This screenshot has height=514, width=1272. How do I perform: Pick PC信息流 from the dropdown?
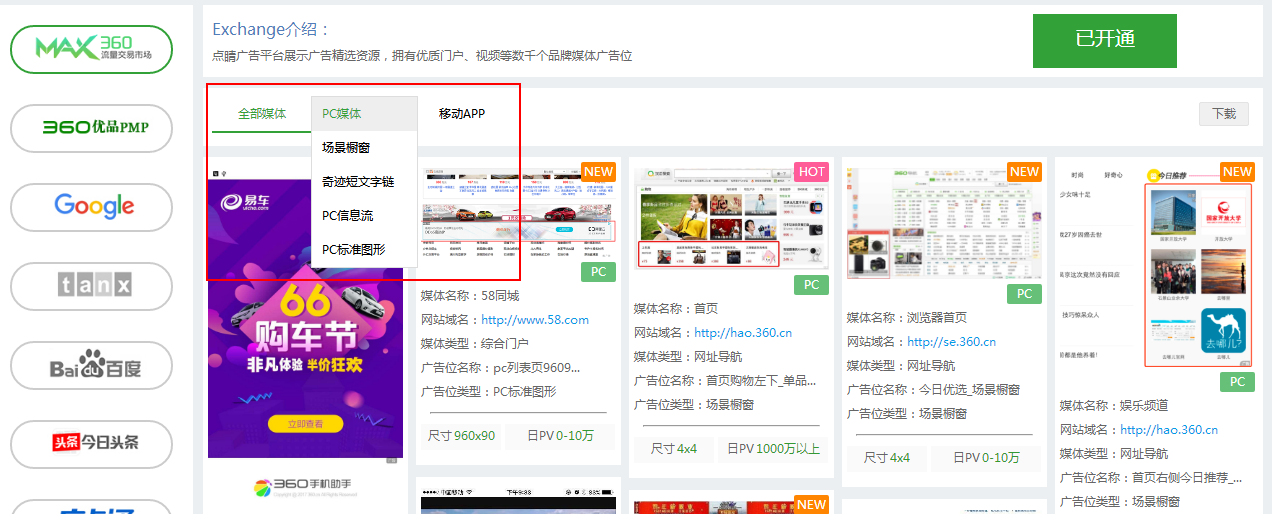click(x=348, y=216)
